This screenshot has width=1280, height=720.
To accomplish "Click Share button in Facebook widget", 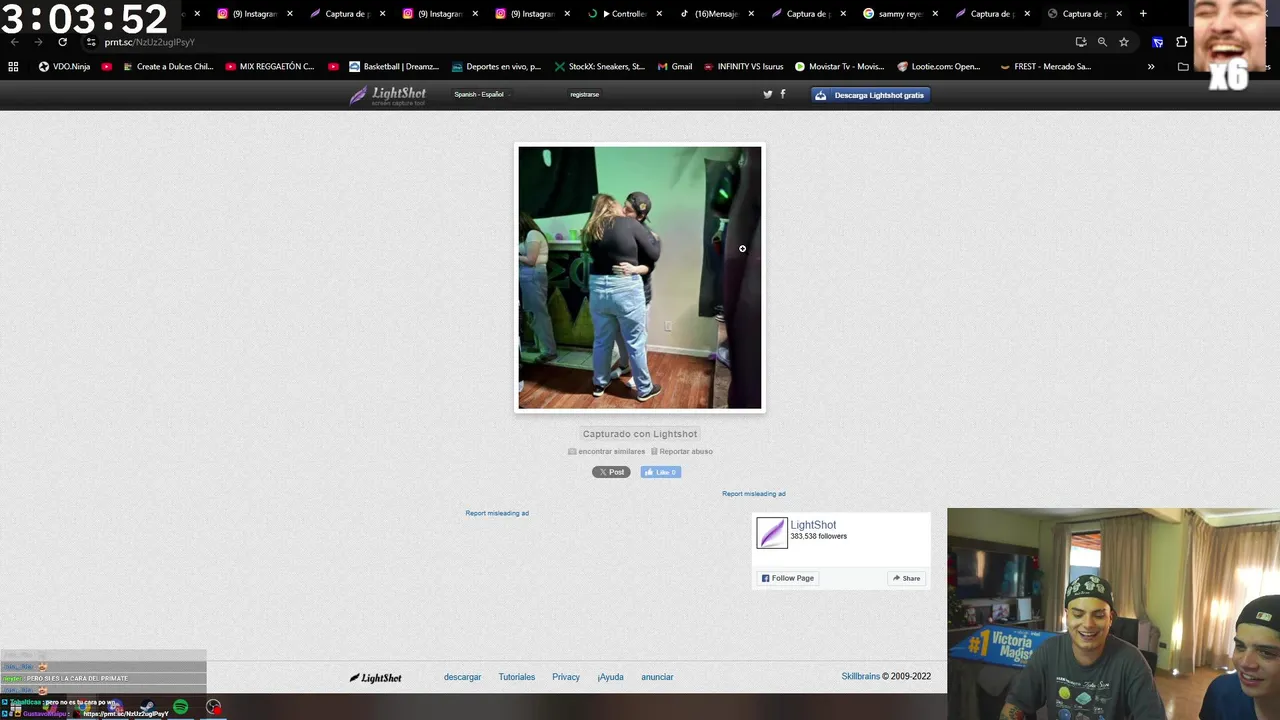I will click(x=906, y=578).
